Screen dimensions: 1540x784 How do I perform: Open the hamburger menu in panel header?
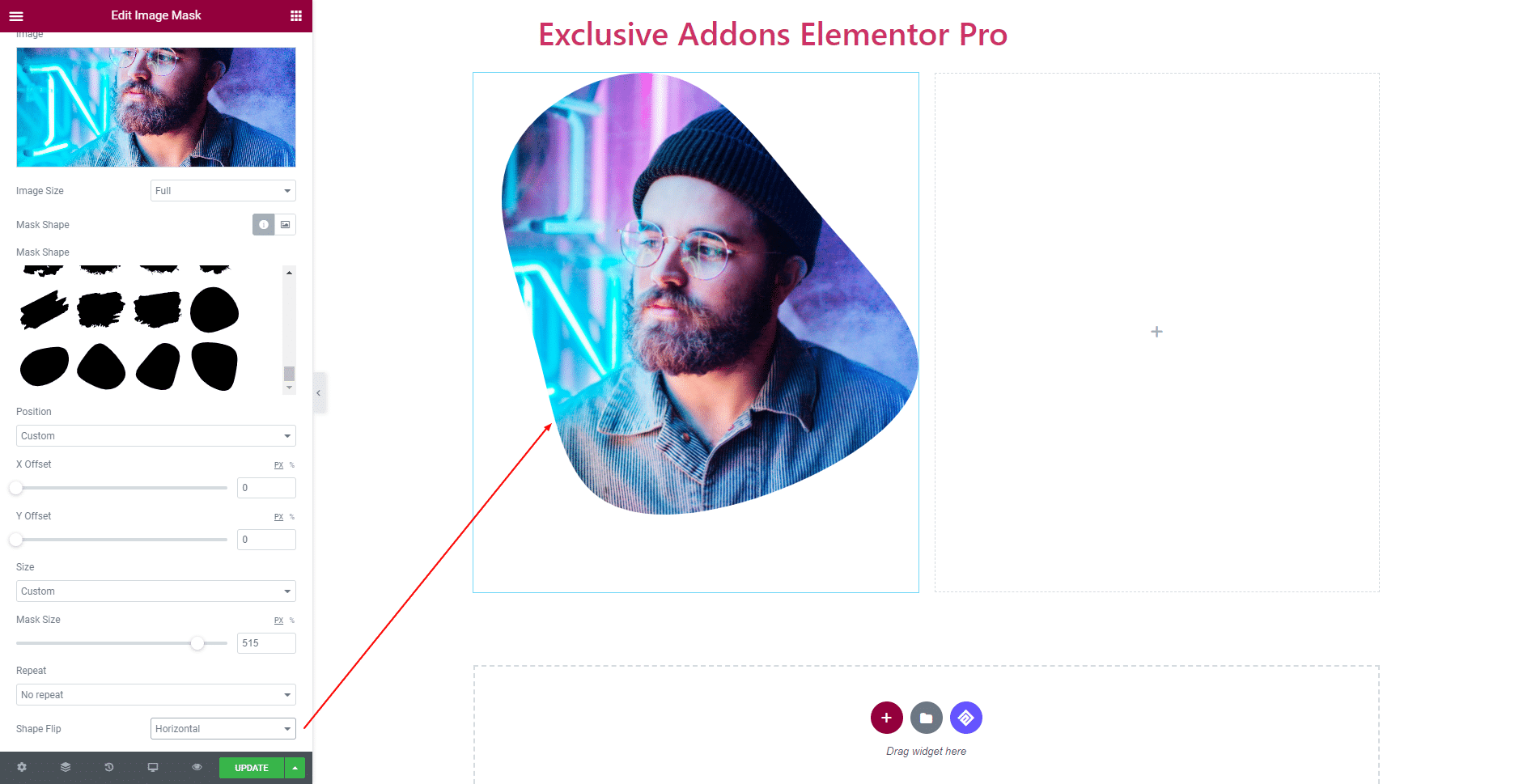pyautogui.click(x=16, y=15)
